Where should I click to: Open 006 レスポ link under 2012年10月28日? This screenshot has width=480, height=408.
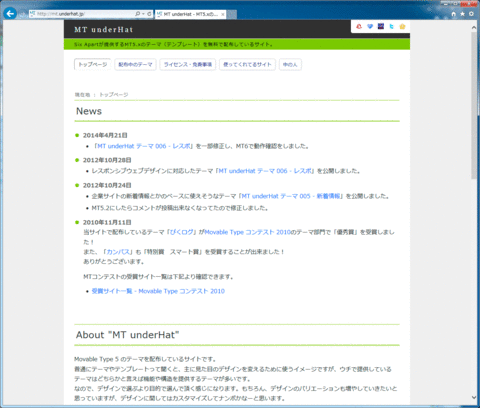pyautogui.click(x=266, y=171)
